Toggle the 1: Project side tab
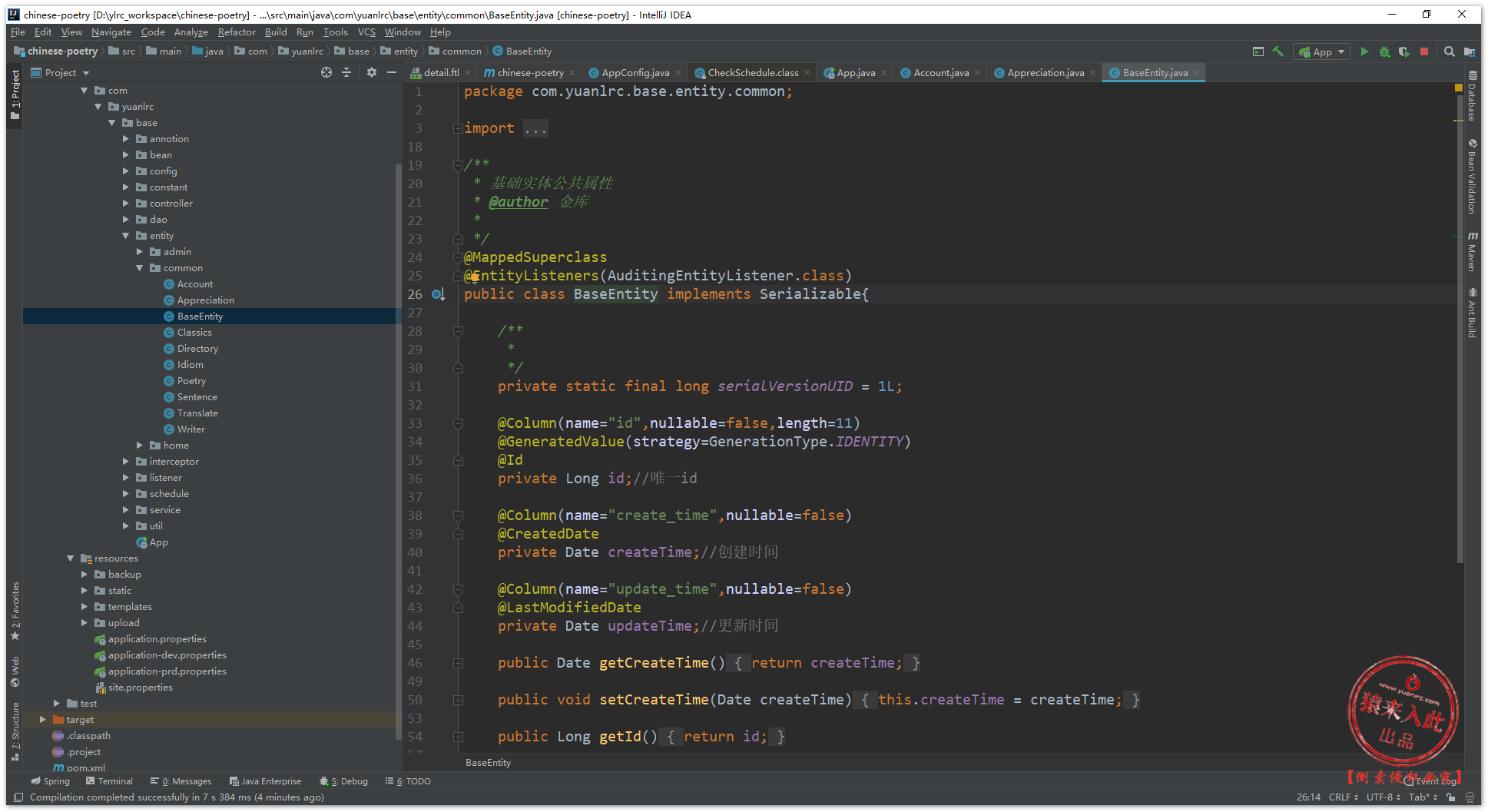1488x812 pixels. pyautogui.click(x=15, y=94)
